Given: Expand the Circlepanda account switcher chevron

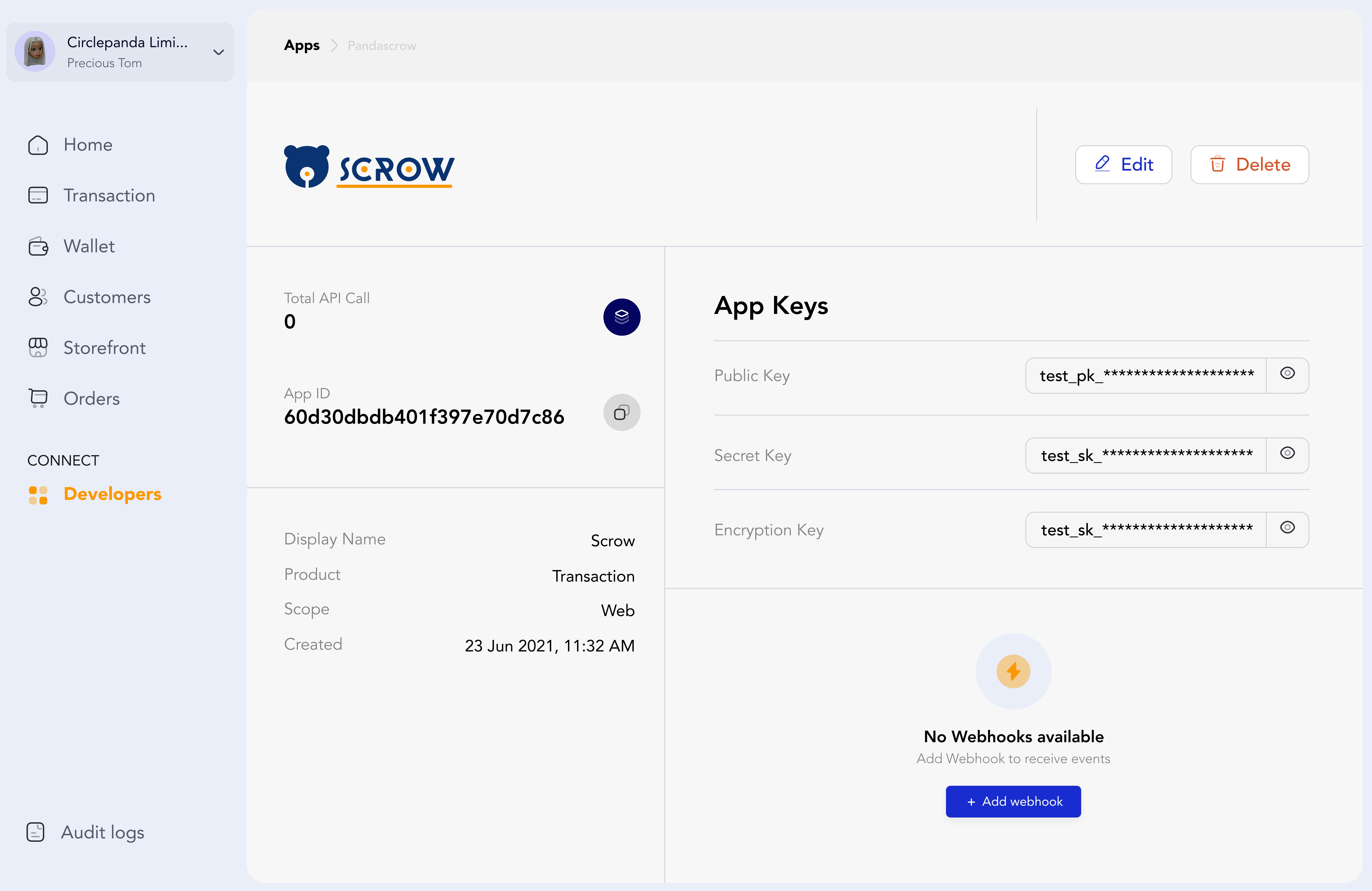Looking at the screenshot, I should [218, 52].
